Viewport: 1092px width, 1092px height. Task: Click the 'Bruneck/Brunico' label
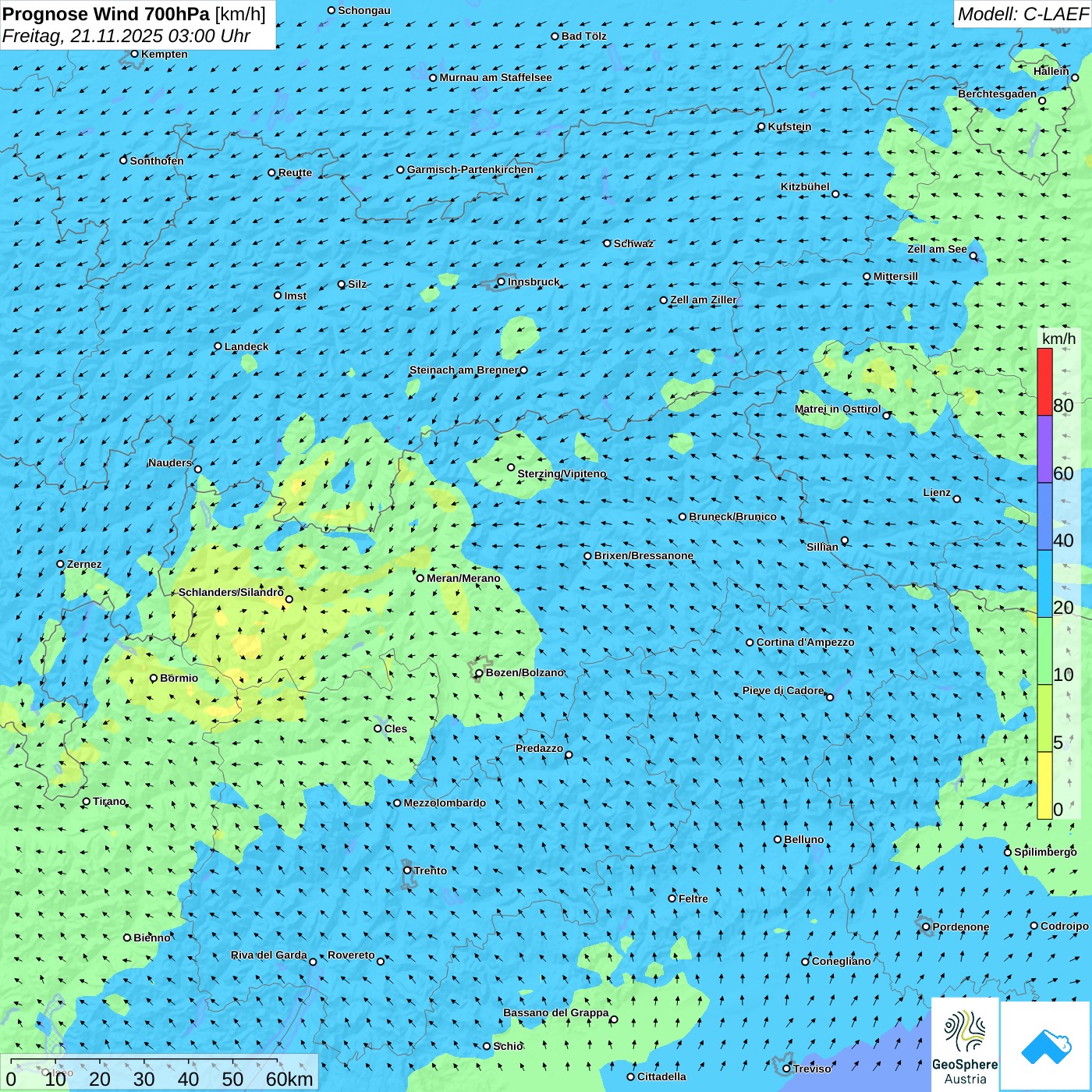(732, 516)
